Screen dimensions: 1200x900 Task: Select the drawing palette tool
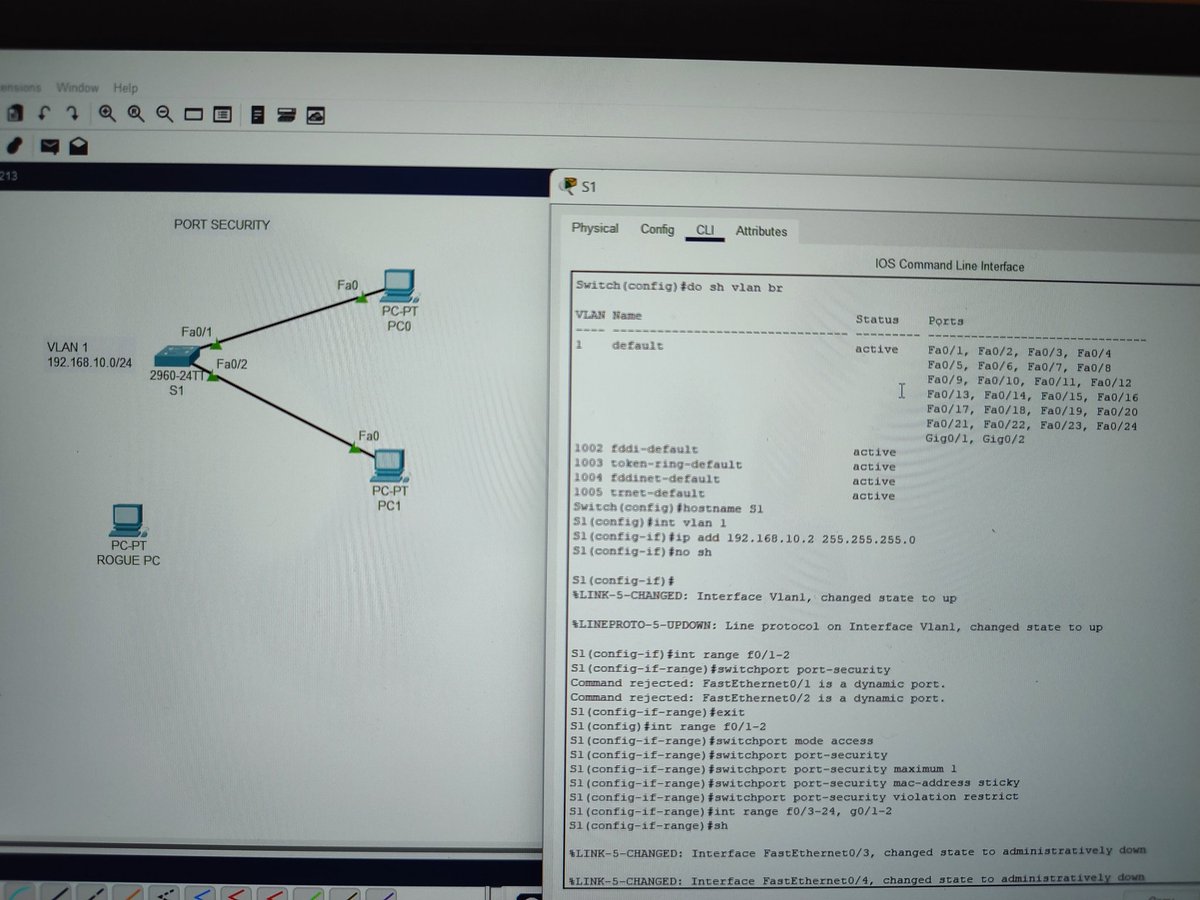pos(14,146)
